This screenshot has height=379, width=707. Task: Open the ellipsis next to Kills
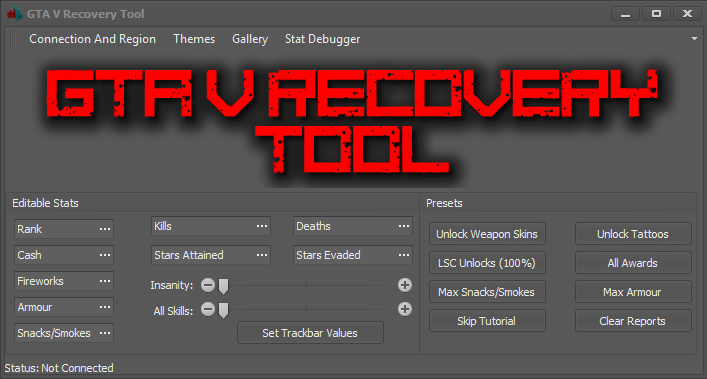pyautogui.click(x=262, y=226)
